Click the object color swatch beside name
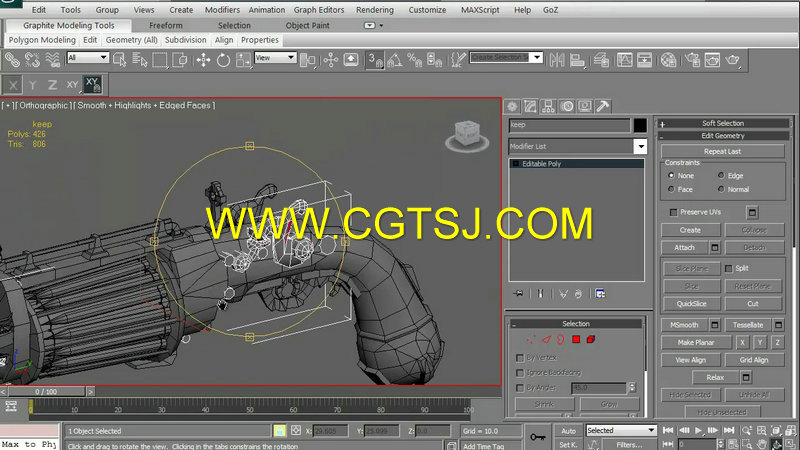 (640, 125)
